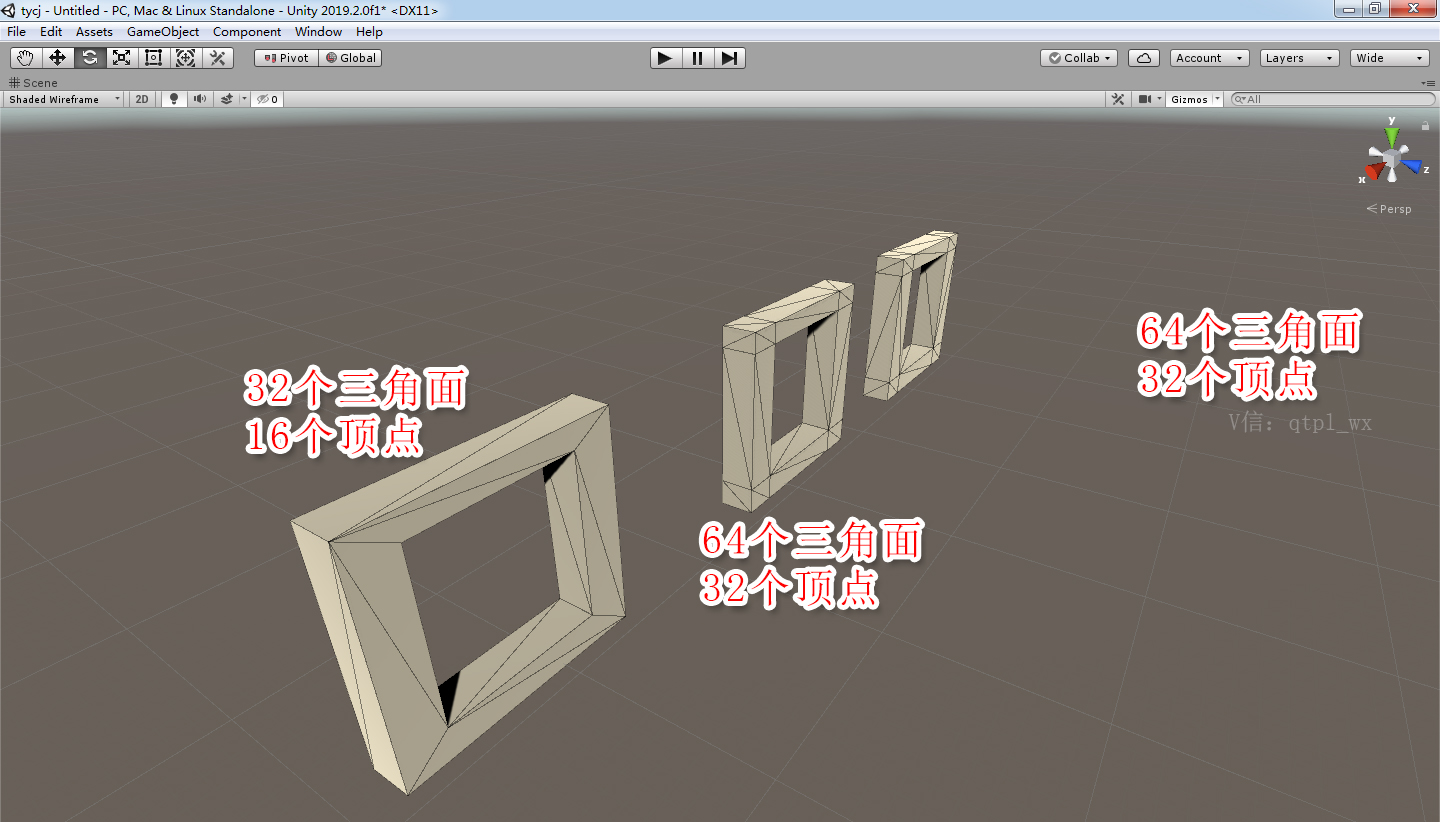Viewport: 1440px width, 822px height.
Task: Open the Available Custom Editor Tools icon
Action: tap(217, 57)
